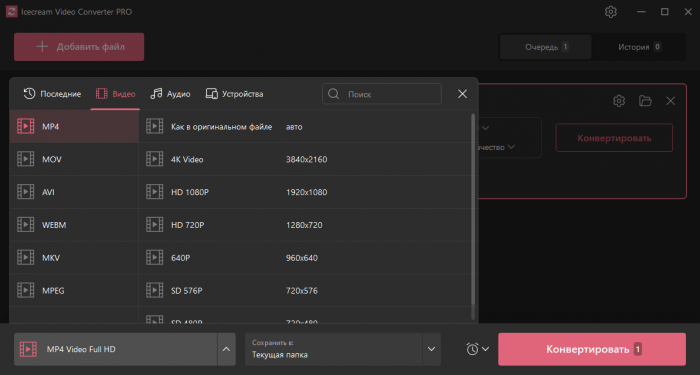Remove queued file with its X icon
This screenshot has width=700, height=375.
tap(671, 101)
